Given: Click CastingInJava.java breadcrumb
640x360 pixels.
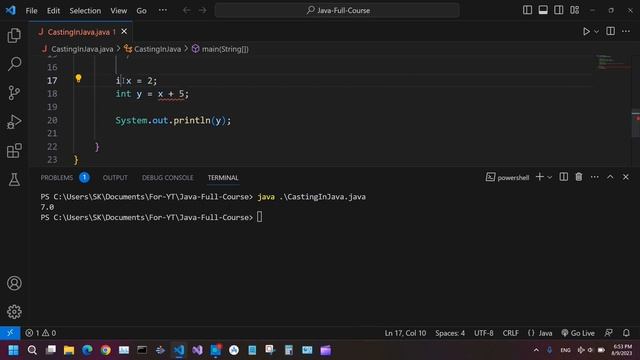Looking at the screenshot, I should click(x=82, y=49).
